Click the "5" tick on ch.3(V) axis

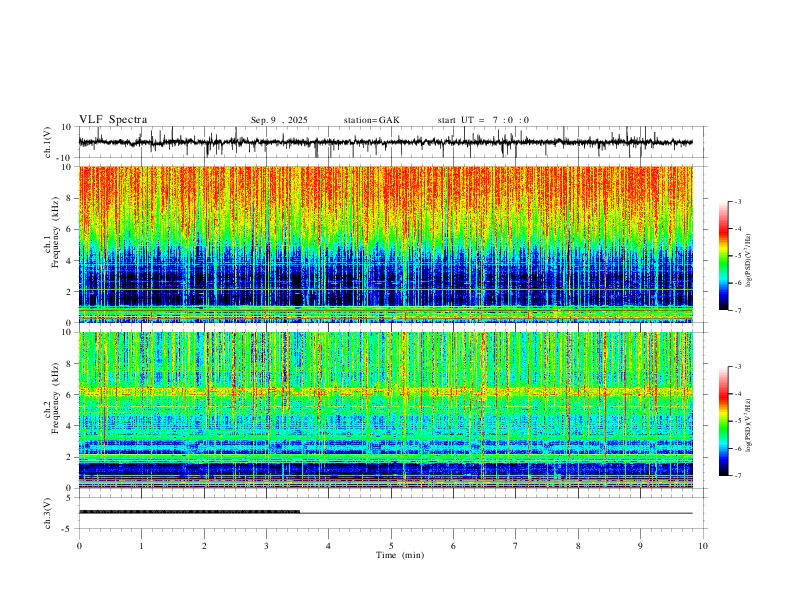[69, 498]
